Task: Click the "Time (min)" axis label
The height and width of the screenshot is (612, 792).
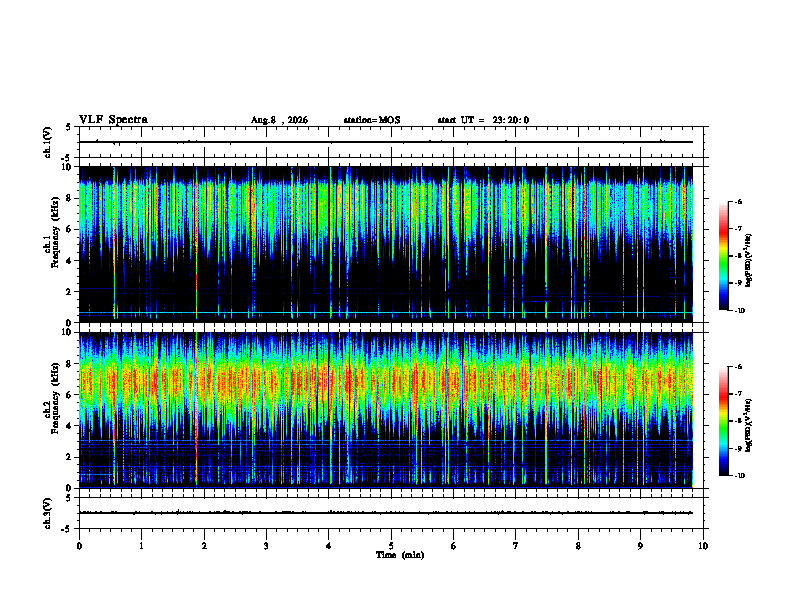Action: [x=400, y=555]
